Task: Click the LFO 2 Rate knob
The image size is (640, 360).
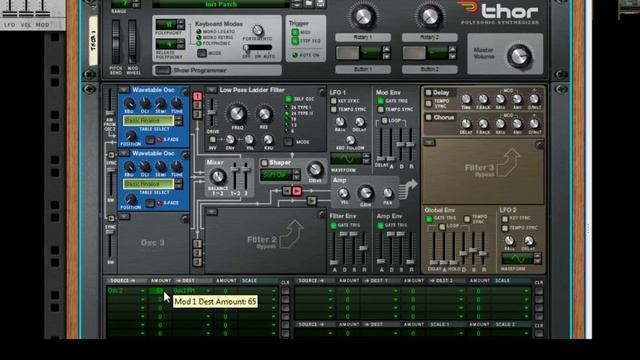Action: 509,240
